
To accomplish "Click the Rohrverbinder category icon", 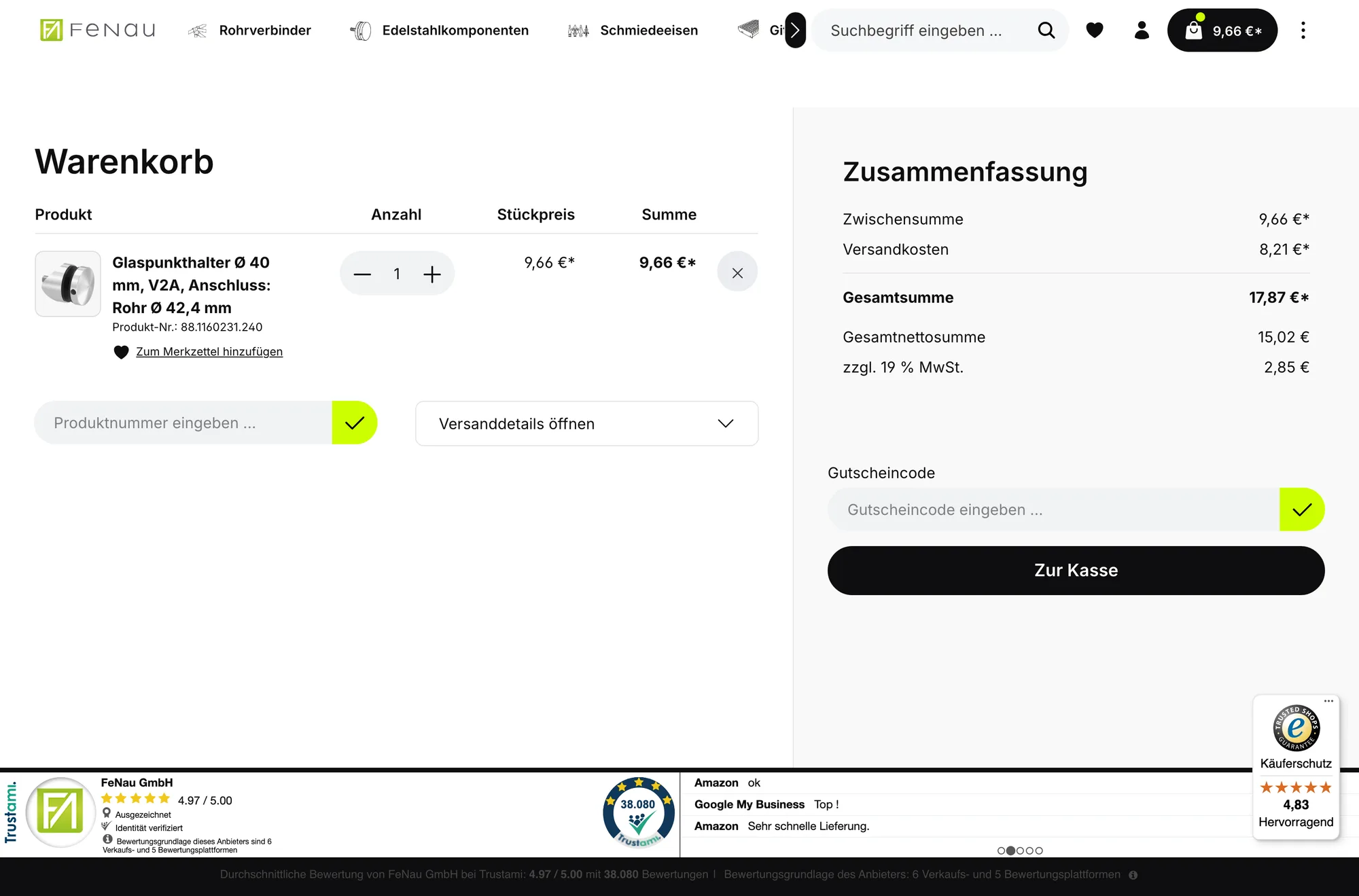I will 197,31.
